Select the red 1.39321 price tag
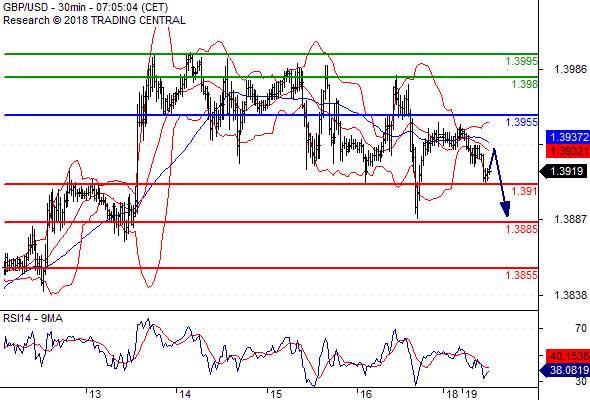590x400 pixels. coord(568,151)
